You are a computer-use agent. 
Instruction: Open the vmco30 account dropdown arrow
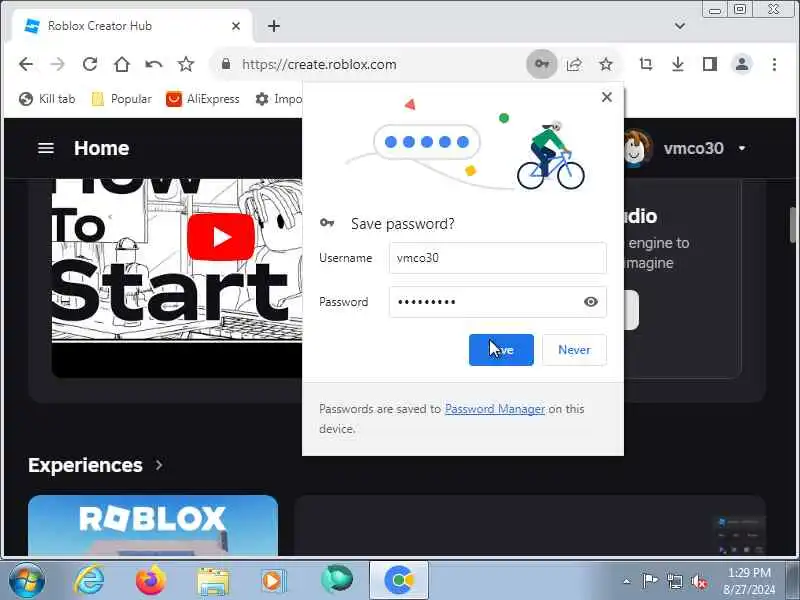click(x=742, y=148)
